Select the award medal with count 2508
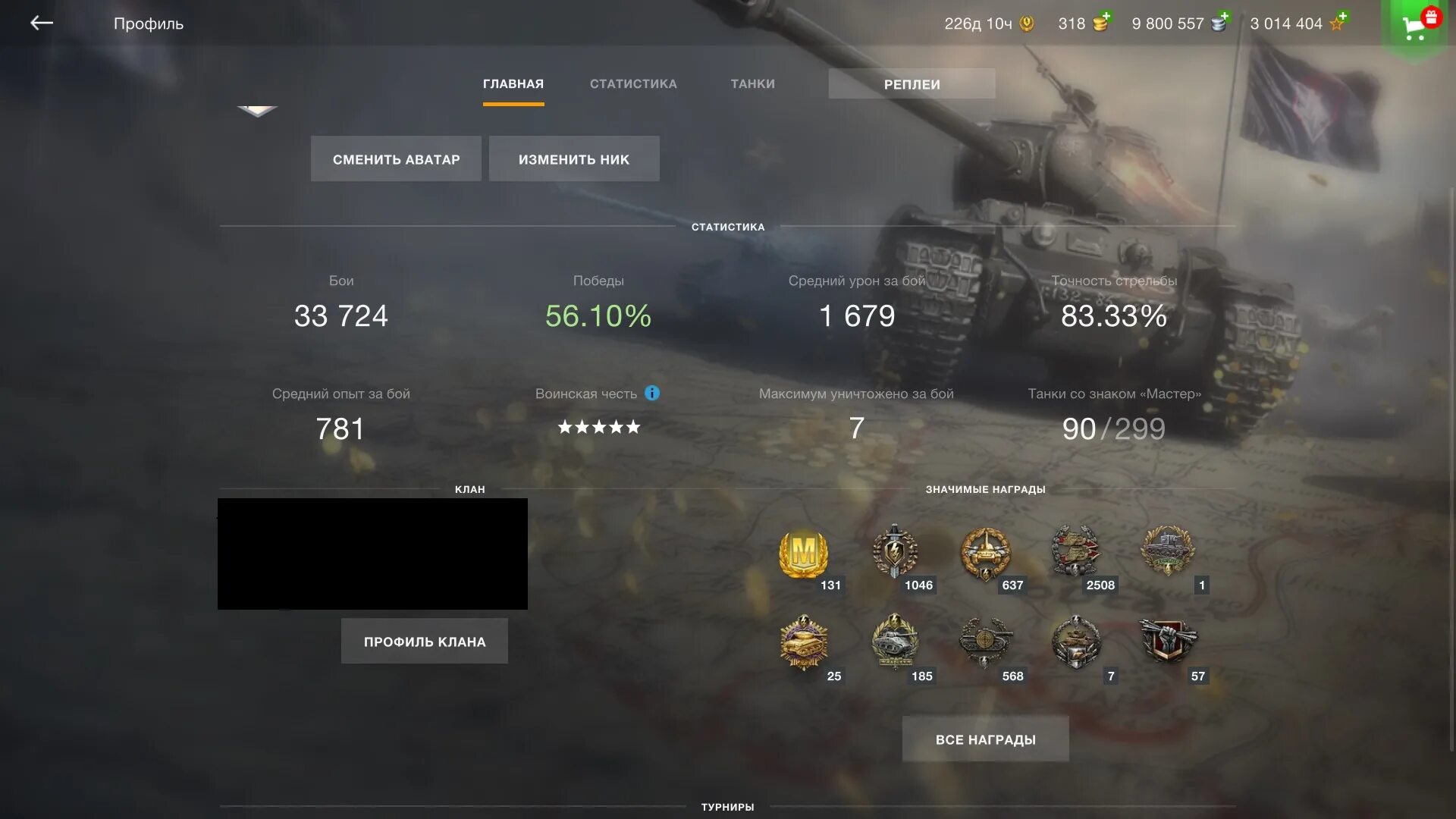Image resolution: width=1456 pixels, height=819 pixels. click(x=1076, y=551)
